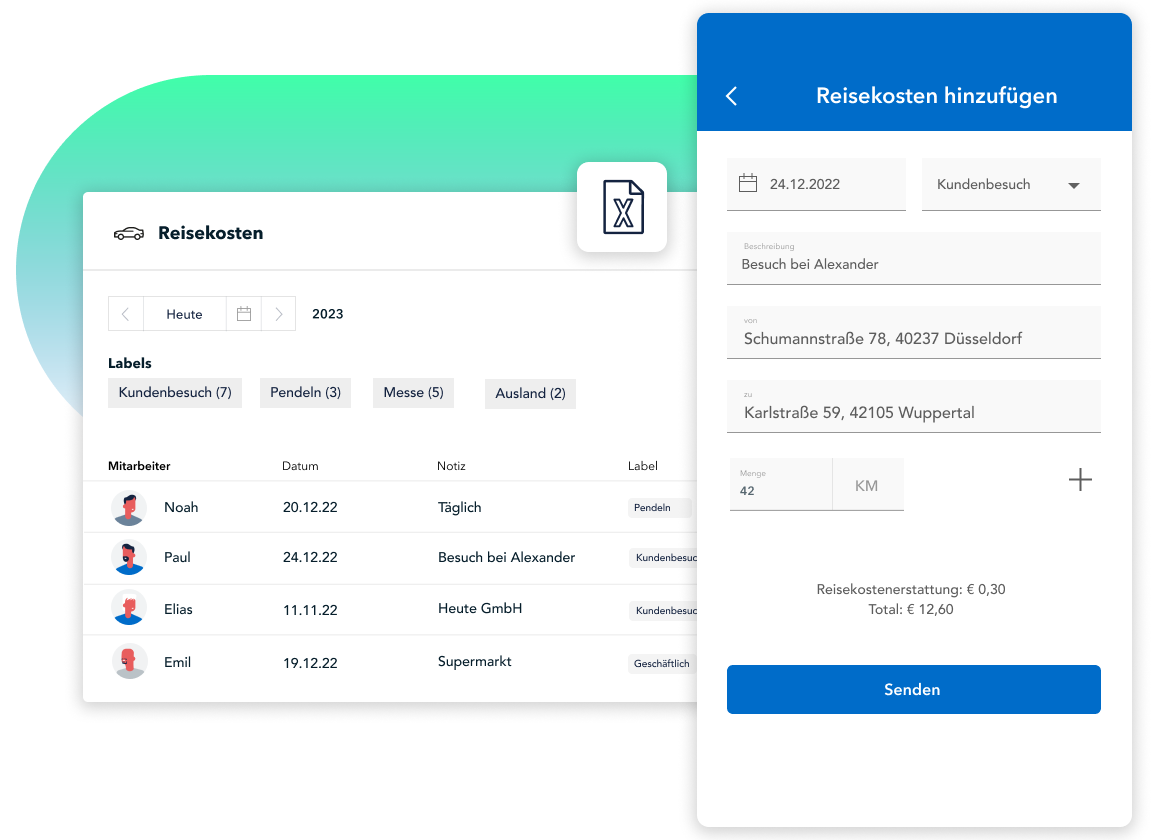Click Elias's avatar picture
Screen dimensions: 1155x840
point(129,609)
